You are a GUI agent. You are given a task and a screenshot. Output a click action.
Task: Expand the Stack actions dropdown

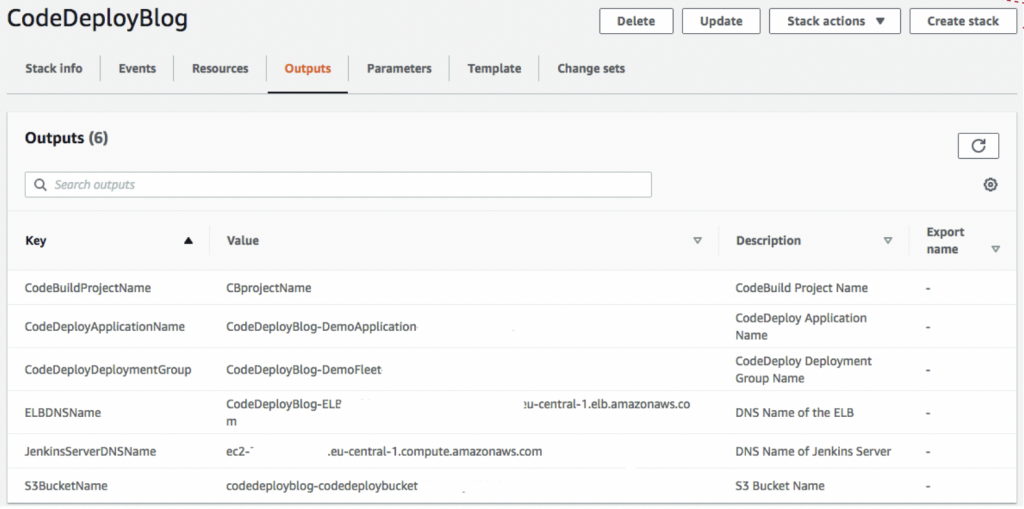point(835,21)
